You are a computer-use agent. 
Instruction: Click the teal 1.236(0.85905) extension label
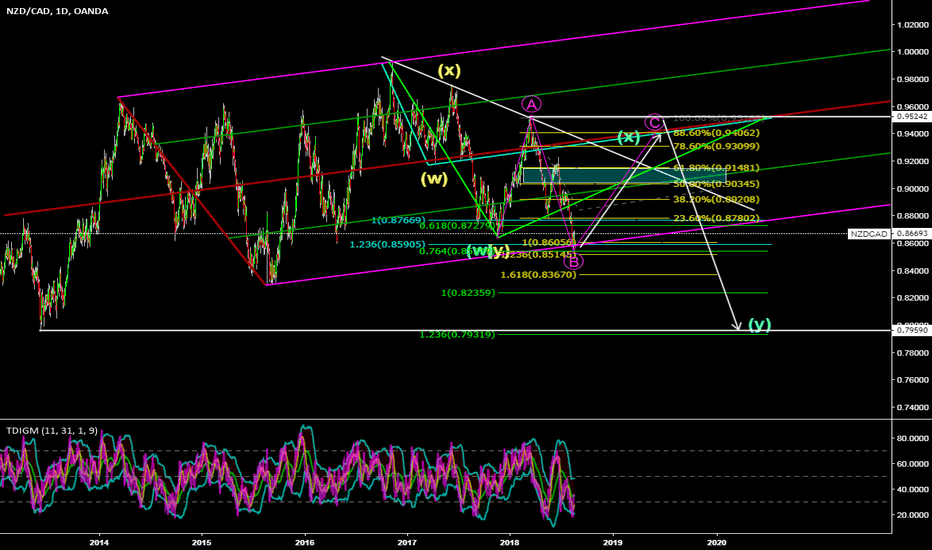point(388,244)
